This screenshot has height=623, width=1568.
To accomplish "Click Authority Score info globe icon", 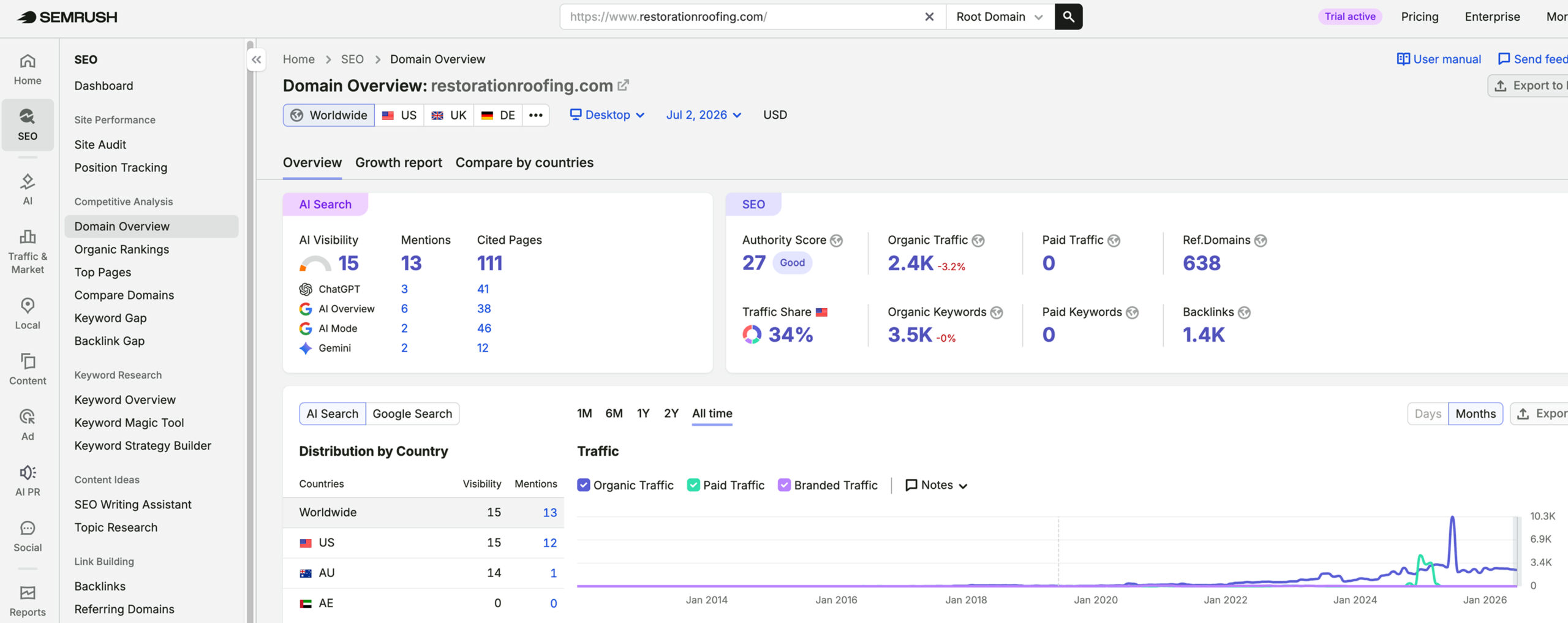I will [836, 241].
